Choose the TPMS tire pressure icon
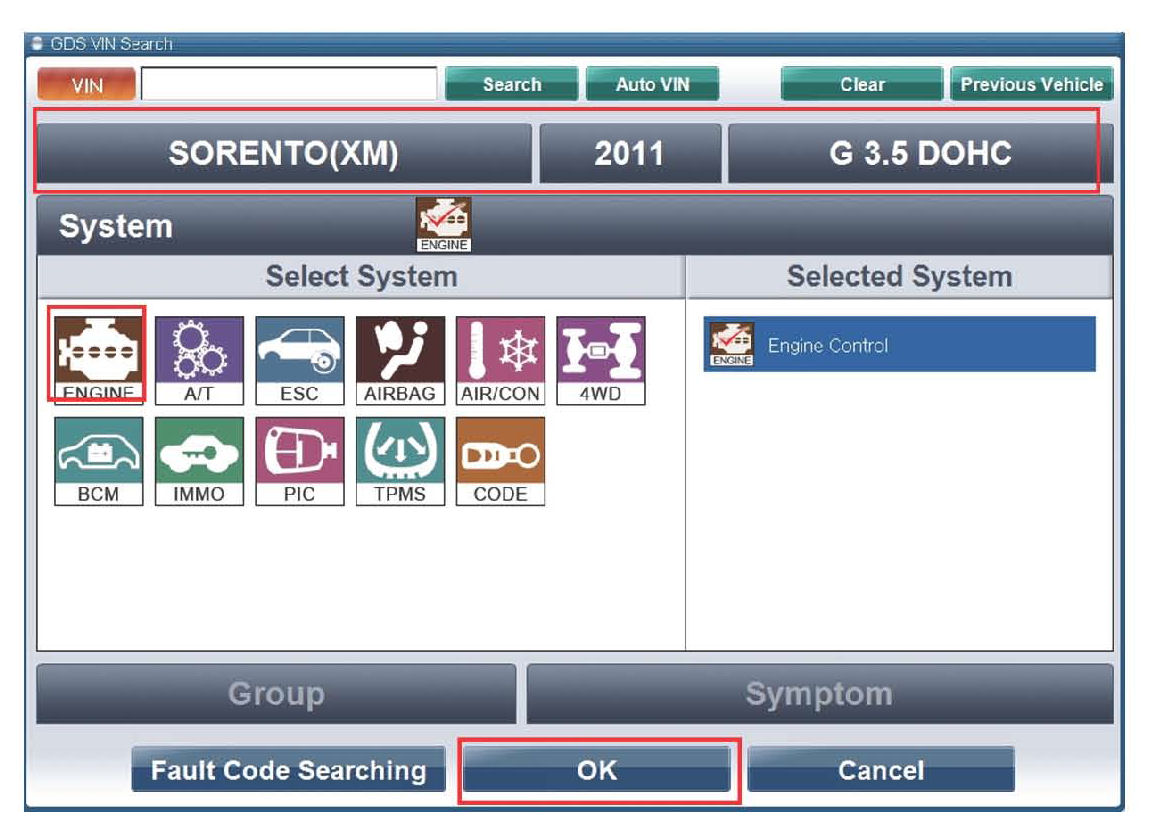The image size is (1154, 836). (399, 459)
